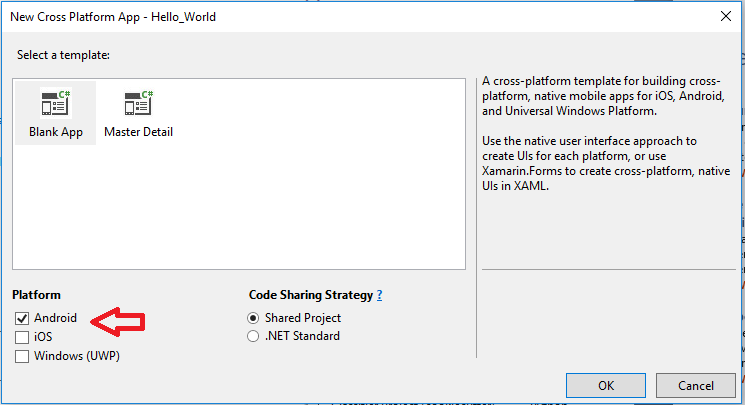This screenshot has height=405, width=745.
Task: Select the Master Detail template icon
Action: pos(139,104)
